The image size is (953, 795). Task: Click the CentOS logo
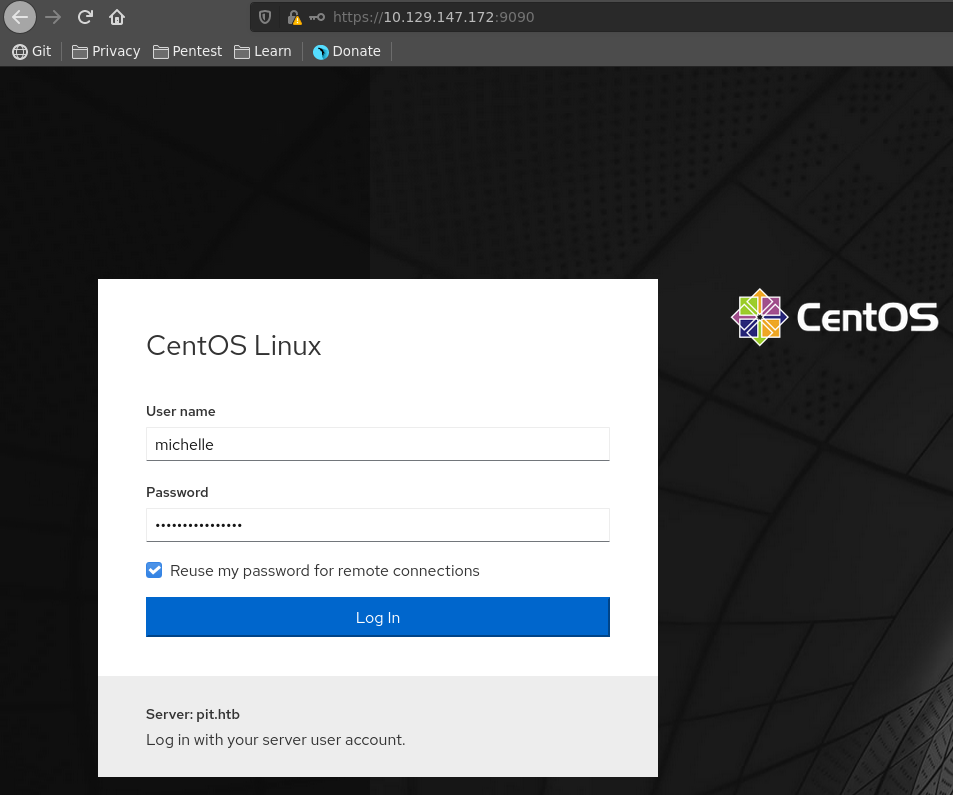tap(835, 318)
